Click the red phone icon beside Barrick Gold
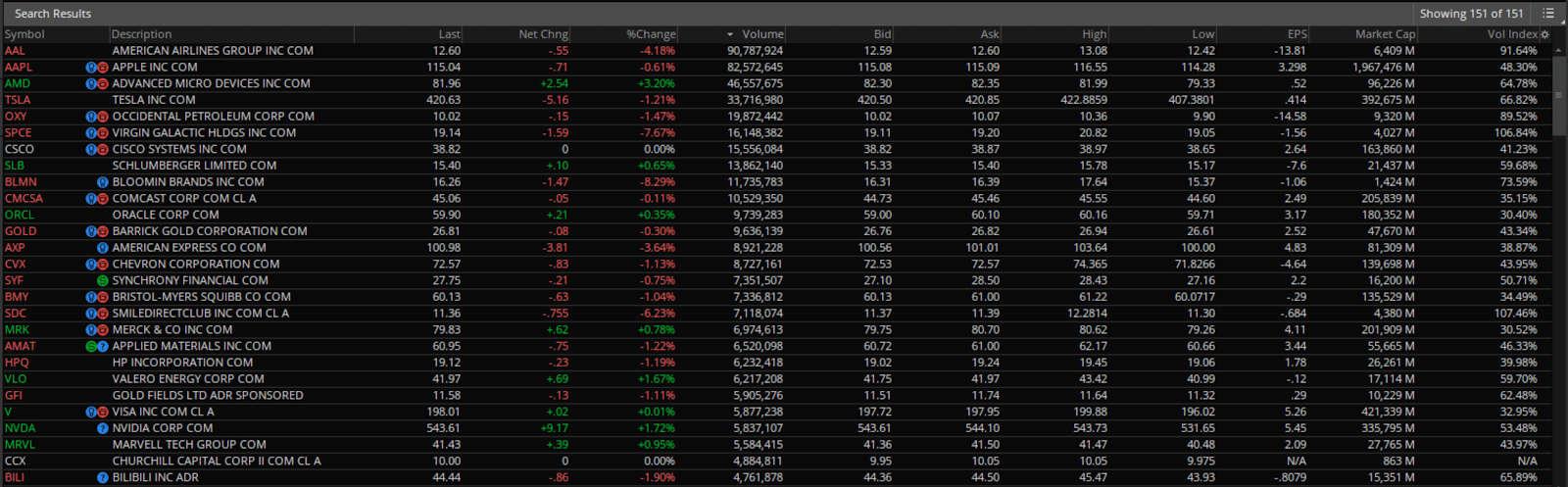This screenshot has width=1568, height=487. tap(103, 232)
